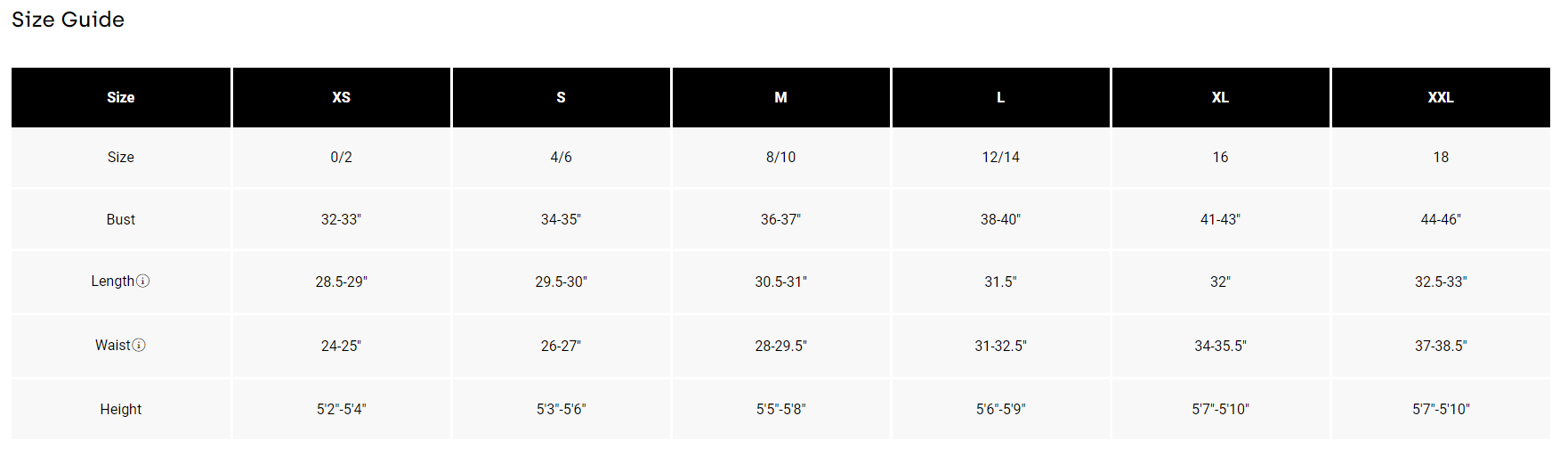Click the Bust row label
The height and width of the screenshot is (457, 1568).
(x=121, y=219)
